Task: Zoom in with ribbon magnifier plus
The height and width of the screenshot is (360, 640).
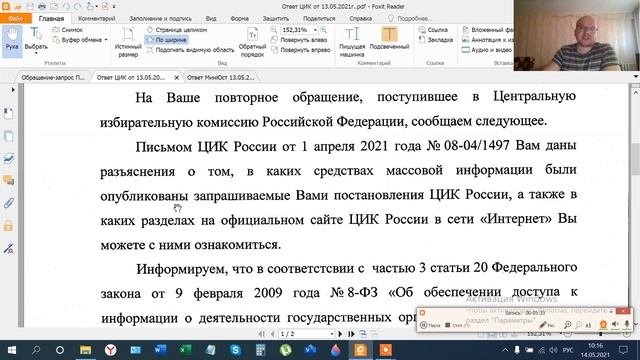Action: point(324,30)
